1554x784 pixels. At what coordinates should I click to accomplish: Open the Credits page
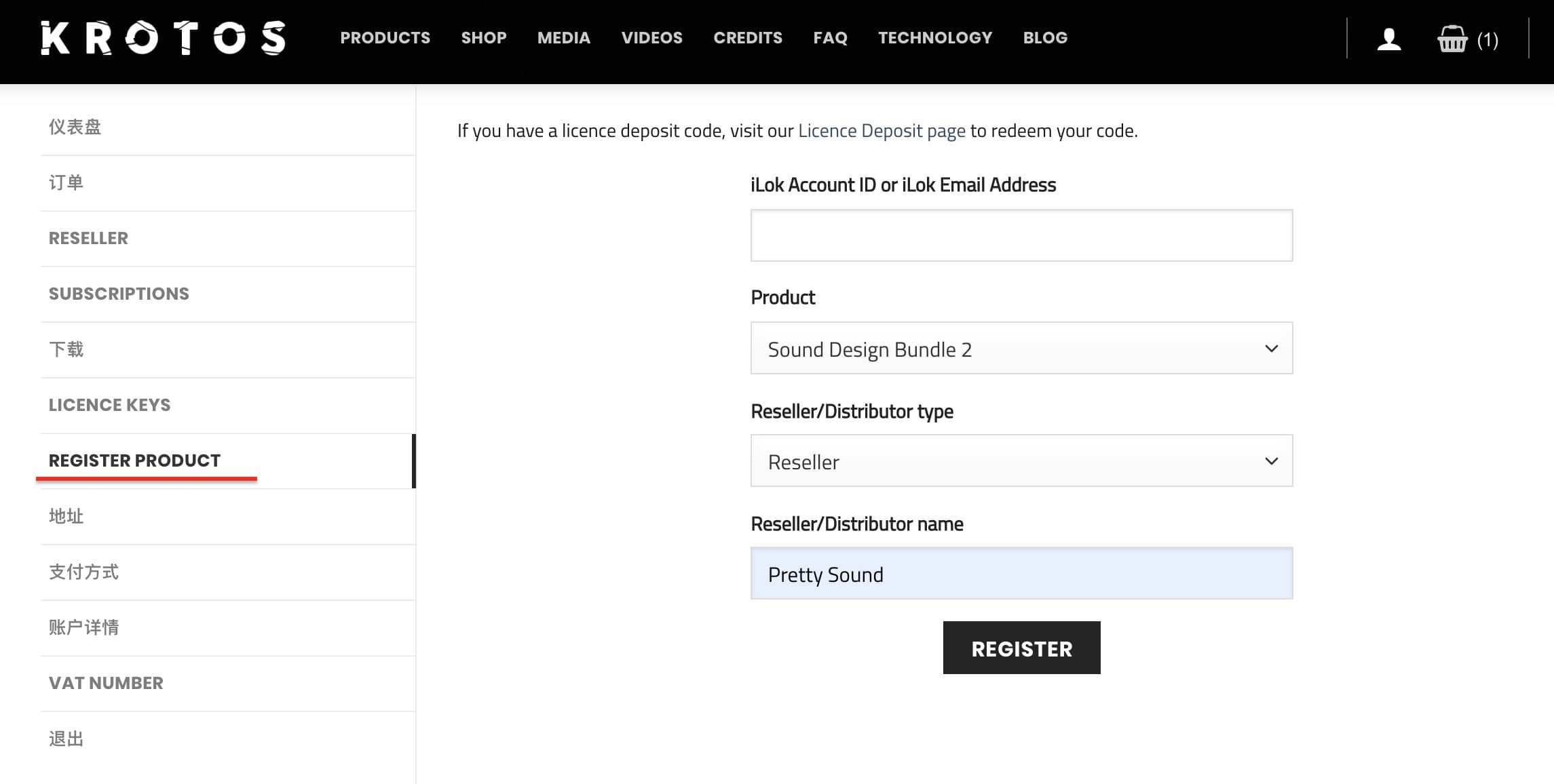pos(748,38)
